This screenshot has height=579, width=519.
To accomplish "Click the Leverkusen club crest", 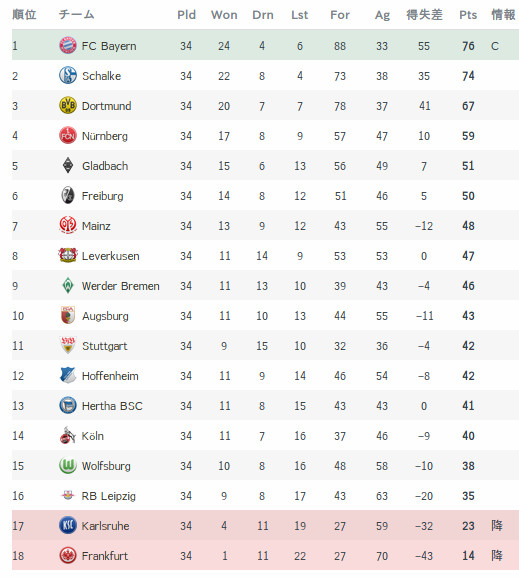I will click(x=68, y=256).
